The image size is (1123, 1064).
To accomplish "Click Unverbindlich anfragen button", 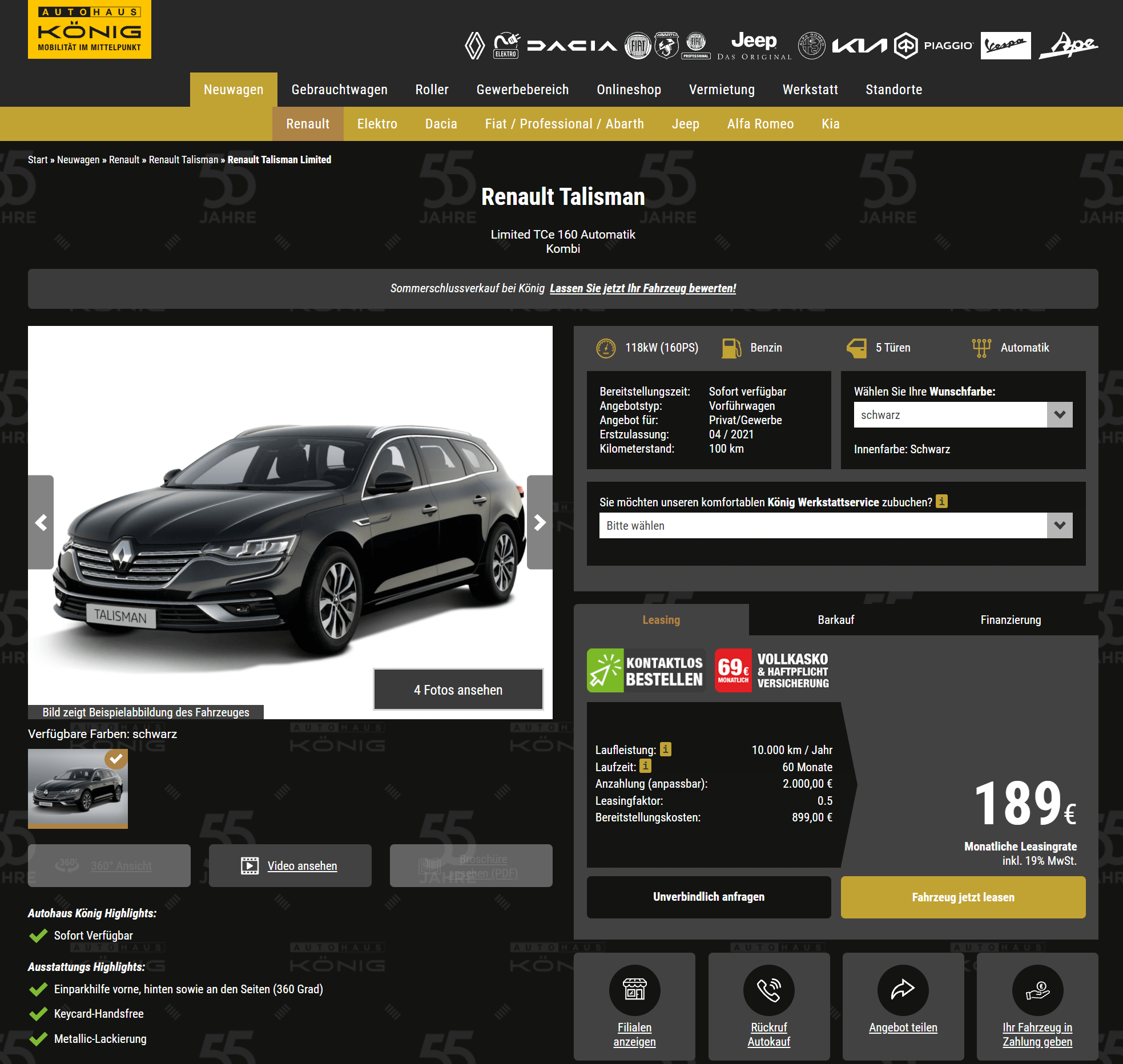I will coord(709,897).
